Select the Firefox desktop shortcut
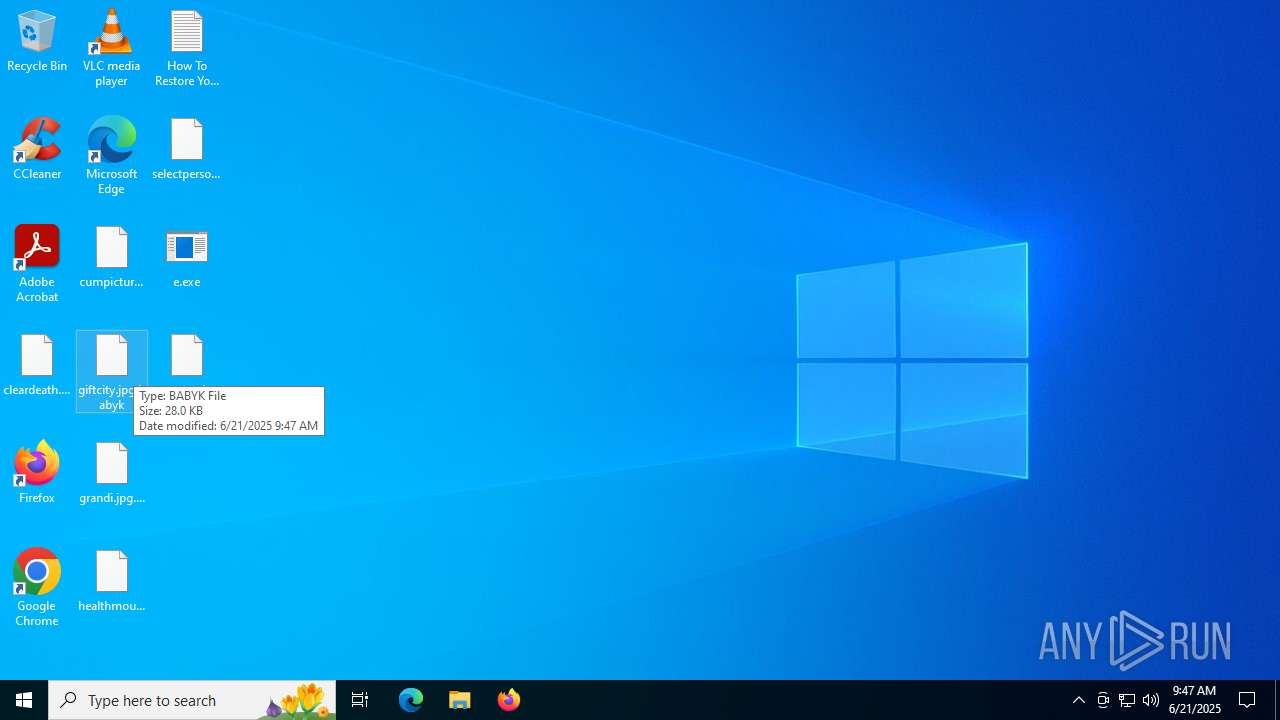 click(37, 472)
